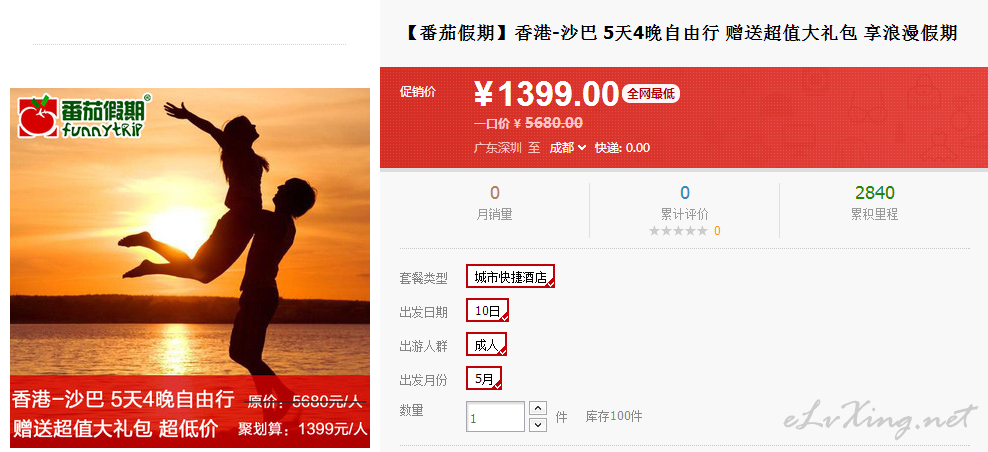Viewport: 988px width, 452px height.
Task: Select the 5月 departure month option
Action: click(484, 379)
